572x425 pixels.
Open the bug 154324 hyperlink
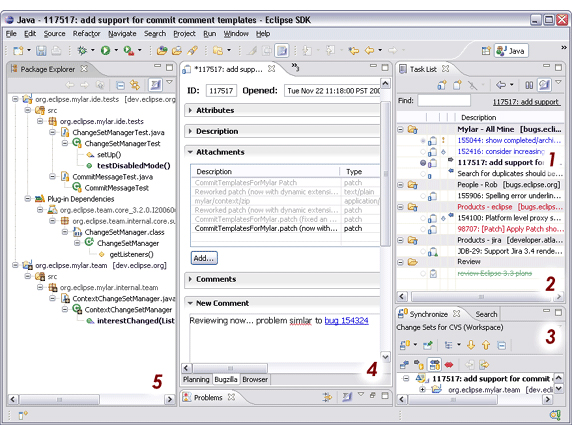point(346,321)
